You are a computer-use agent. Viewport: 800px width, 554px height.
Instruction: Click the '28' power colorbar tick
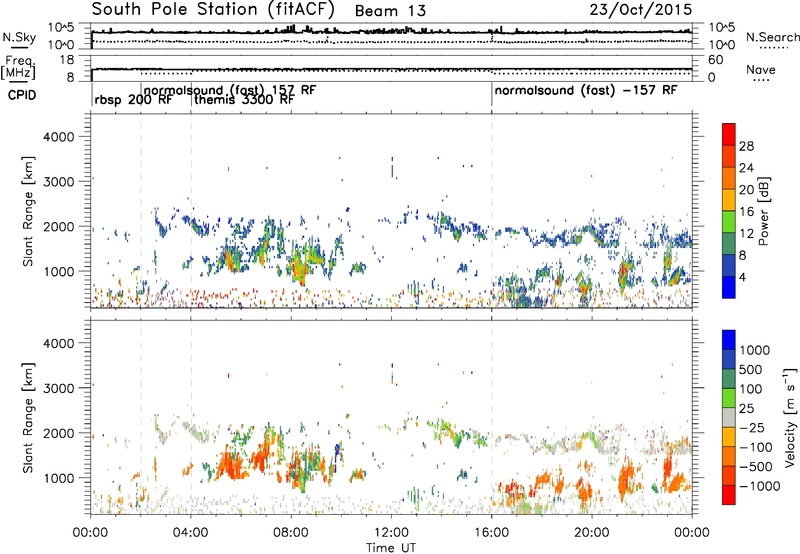[x=746, y=146]
